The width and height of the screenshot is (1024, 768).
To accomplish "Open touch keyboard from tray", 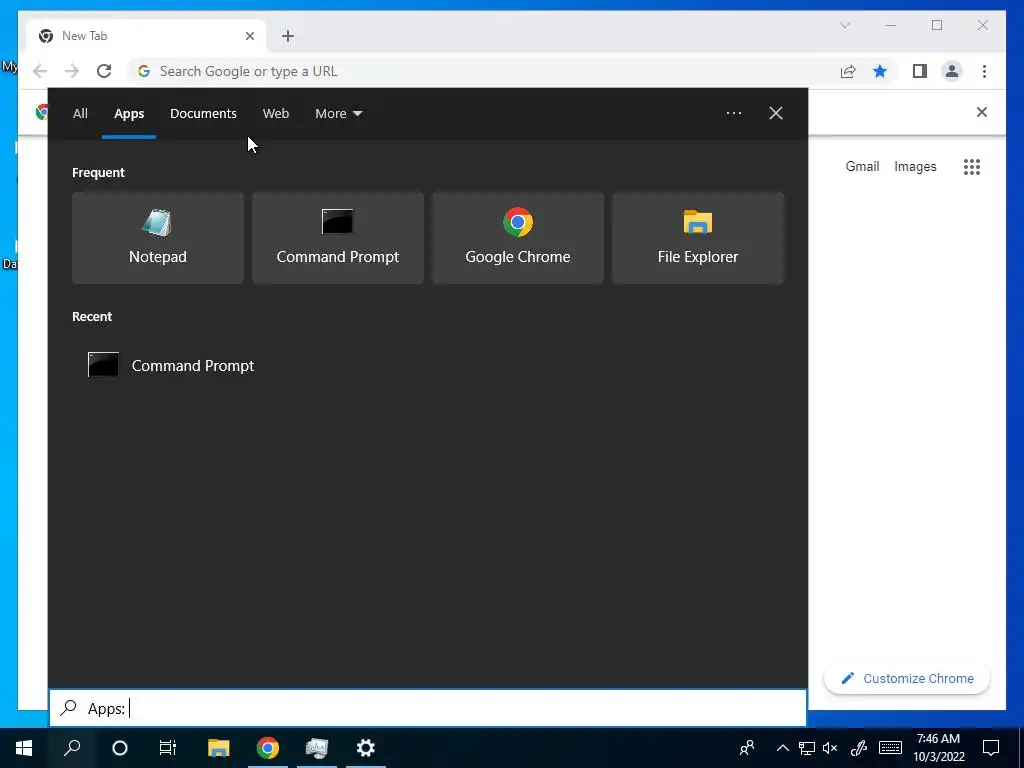I will point(890,748).
